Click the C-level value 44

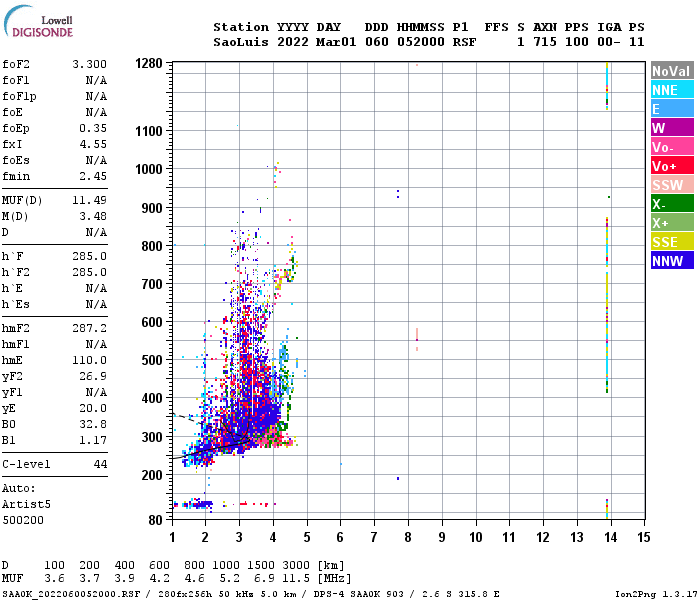[100, 464]
